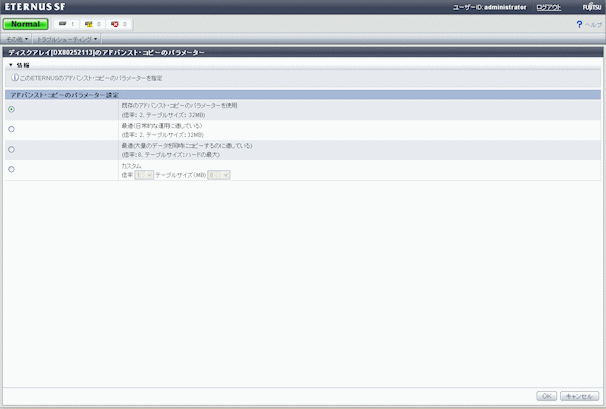606x409 pixels.
Task: Click the カスタム option label
Action: point(131,166)
